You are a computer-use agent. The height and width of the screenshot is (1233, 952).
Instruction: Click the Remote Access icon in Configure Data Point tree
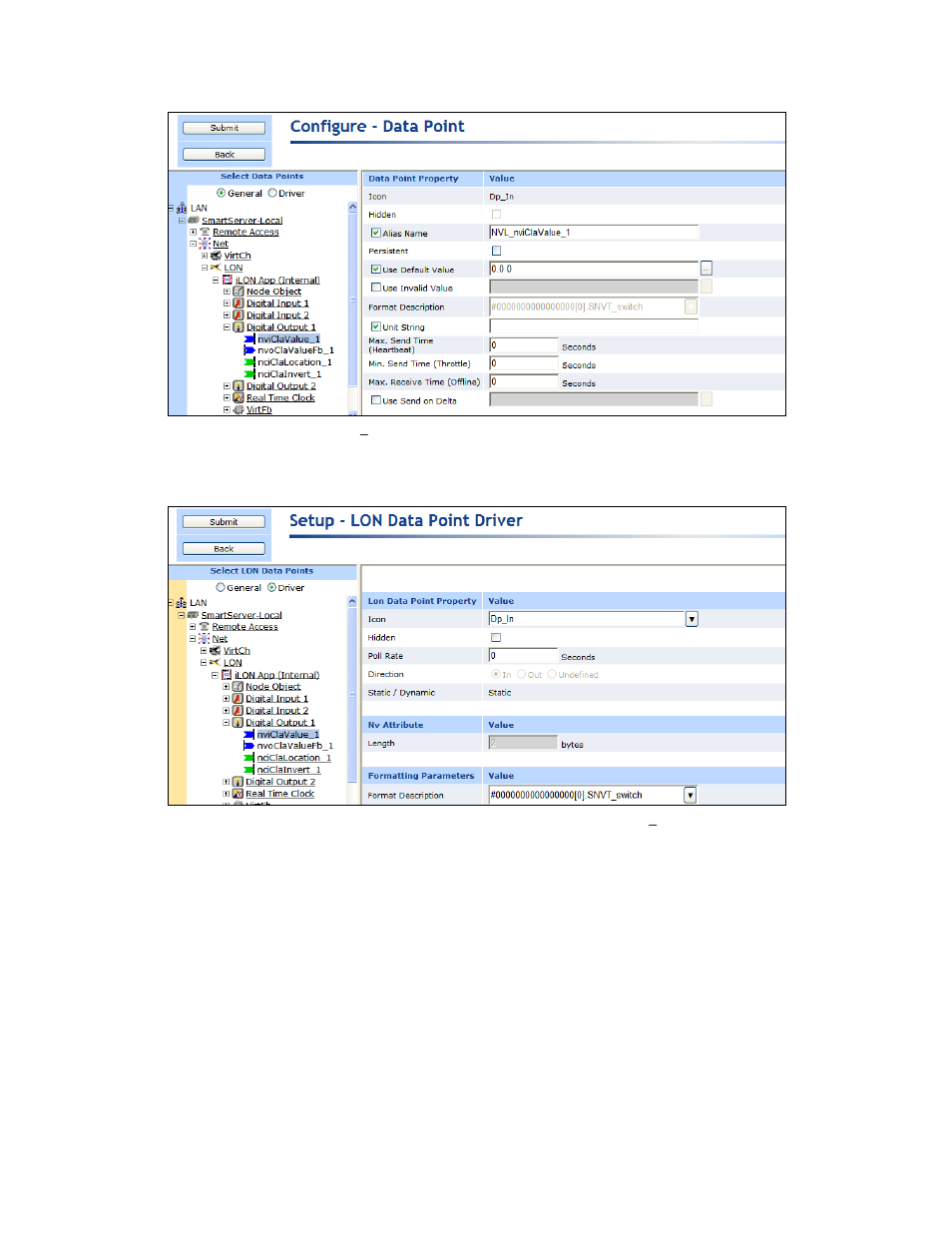coord(205,232)
